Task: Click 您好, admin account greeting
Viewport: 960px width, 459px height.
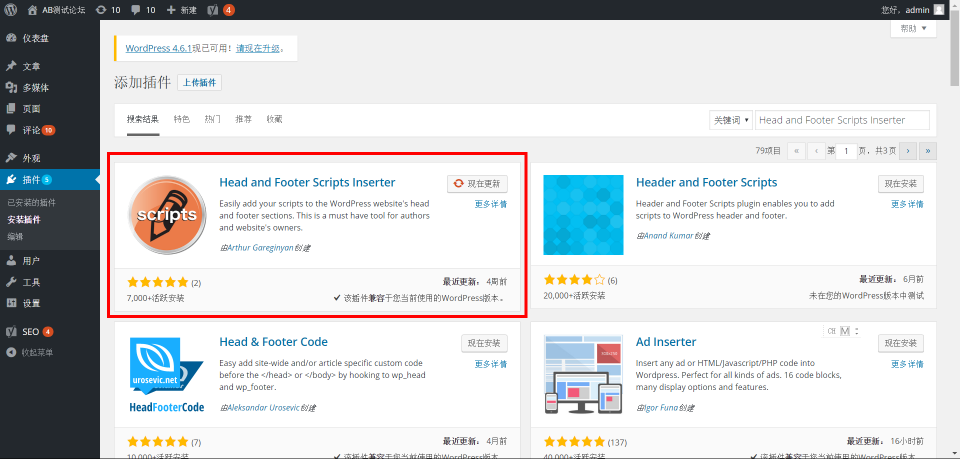Action: click(906, 10)
